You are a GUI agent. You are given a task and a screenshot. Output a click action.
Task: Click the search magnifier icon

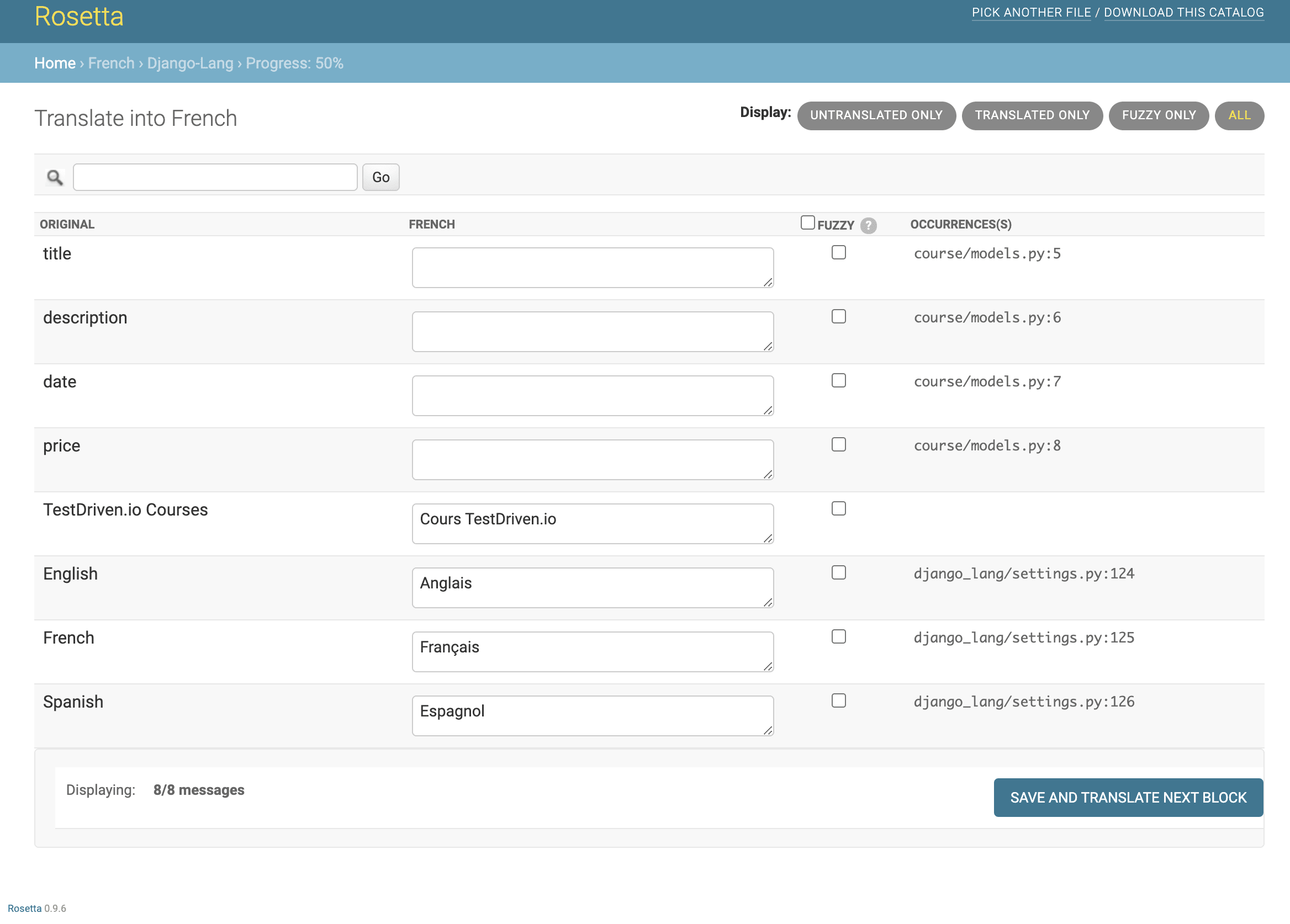pos(55,177)
